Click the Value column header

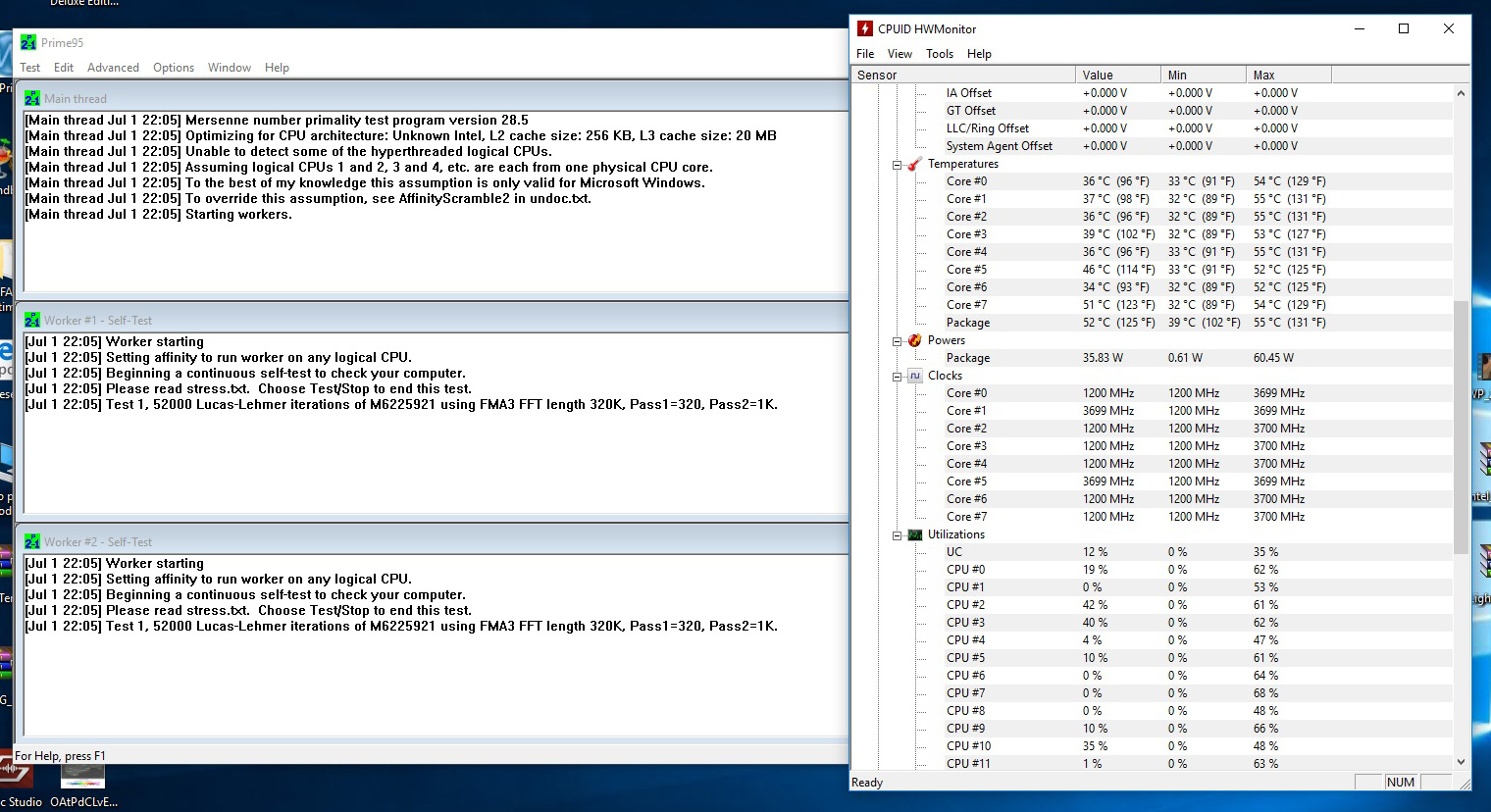click(x=1117, y=75)
